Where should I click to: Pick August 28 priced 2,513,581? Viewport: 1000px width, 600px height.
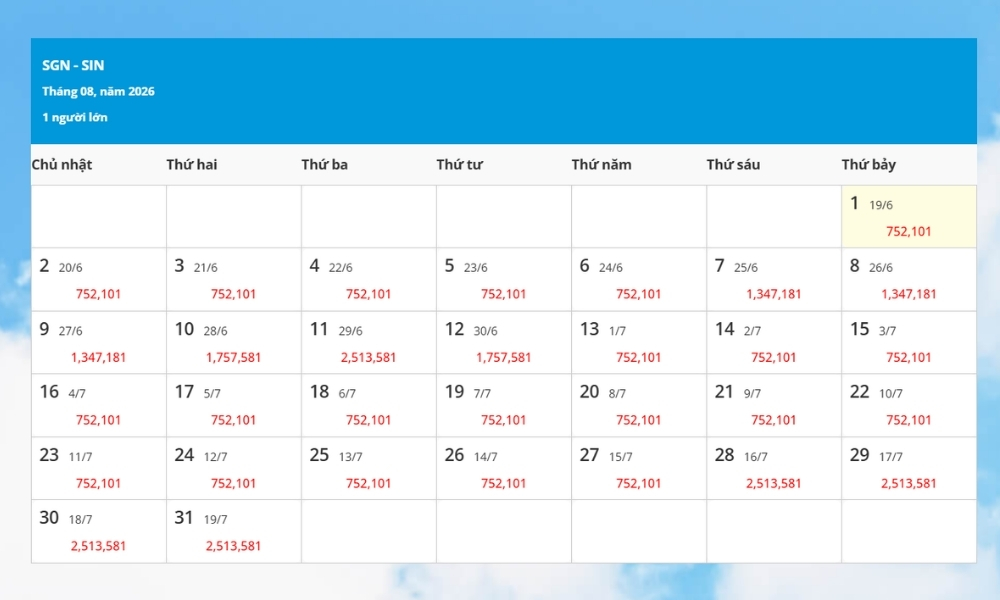pyautogui.click(x=774, y=468)
